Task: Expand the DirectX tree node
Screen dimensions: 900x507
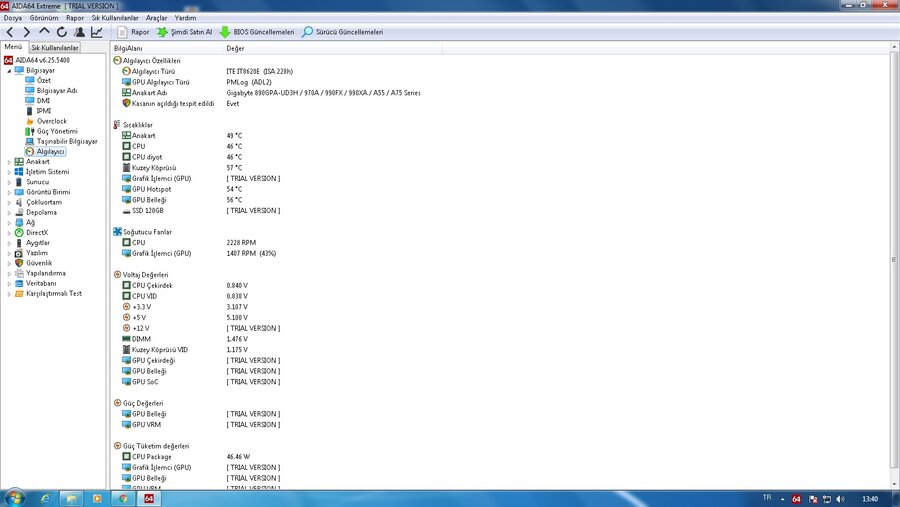Action: click(9, 233)
